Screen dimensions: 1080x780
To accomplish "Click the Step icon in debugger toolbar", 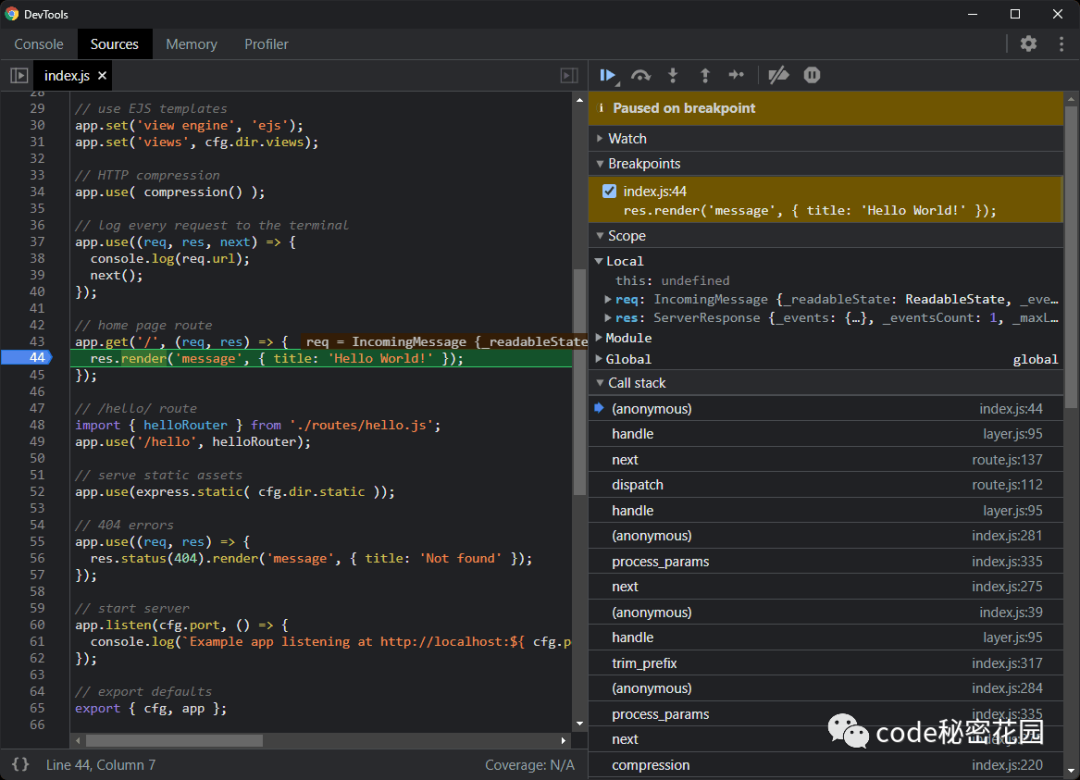I will coord(736,75).
